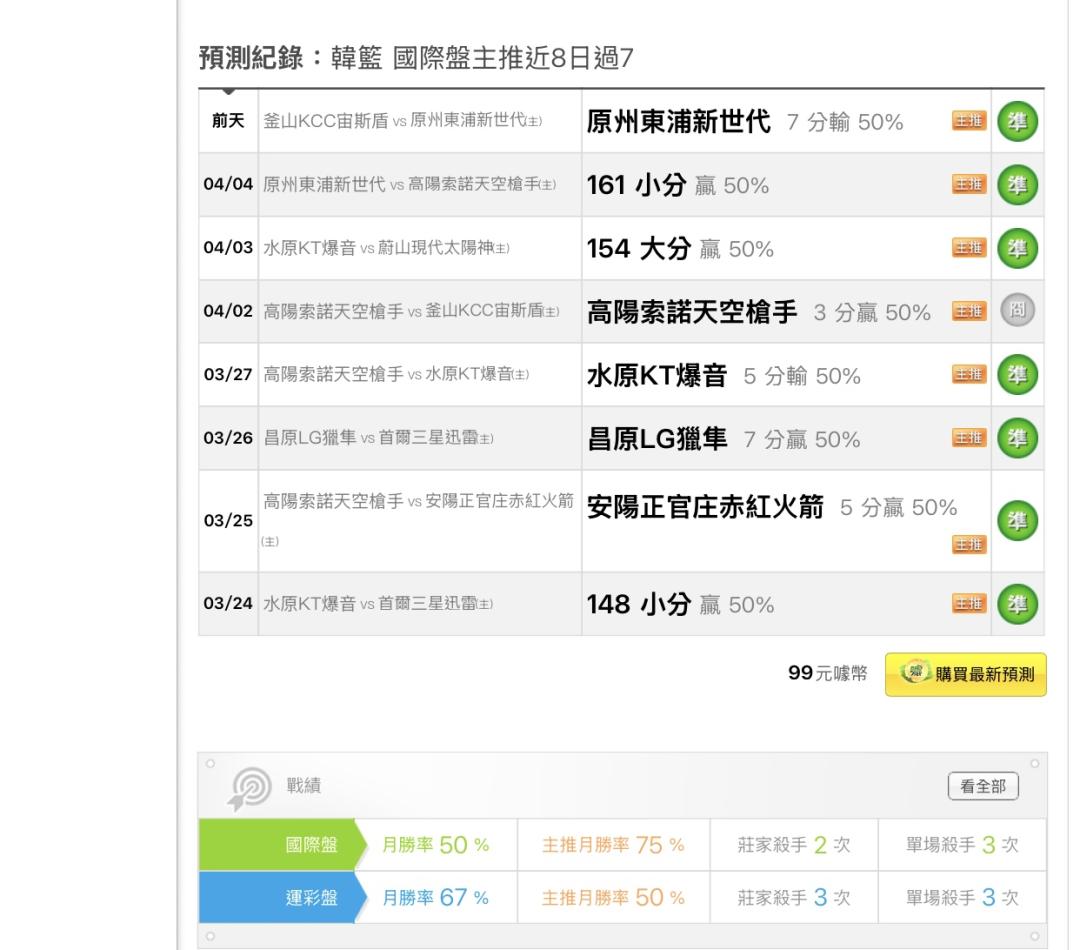The height and width of the screenshot is (950, 1080).
Task: Click 國際盤 主推月勝率 75% stat
Action: [x=613, y=844]
